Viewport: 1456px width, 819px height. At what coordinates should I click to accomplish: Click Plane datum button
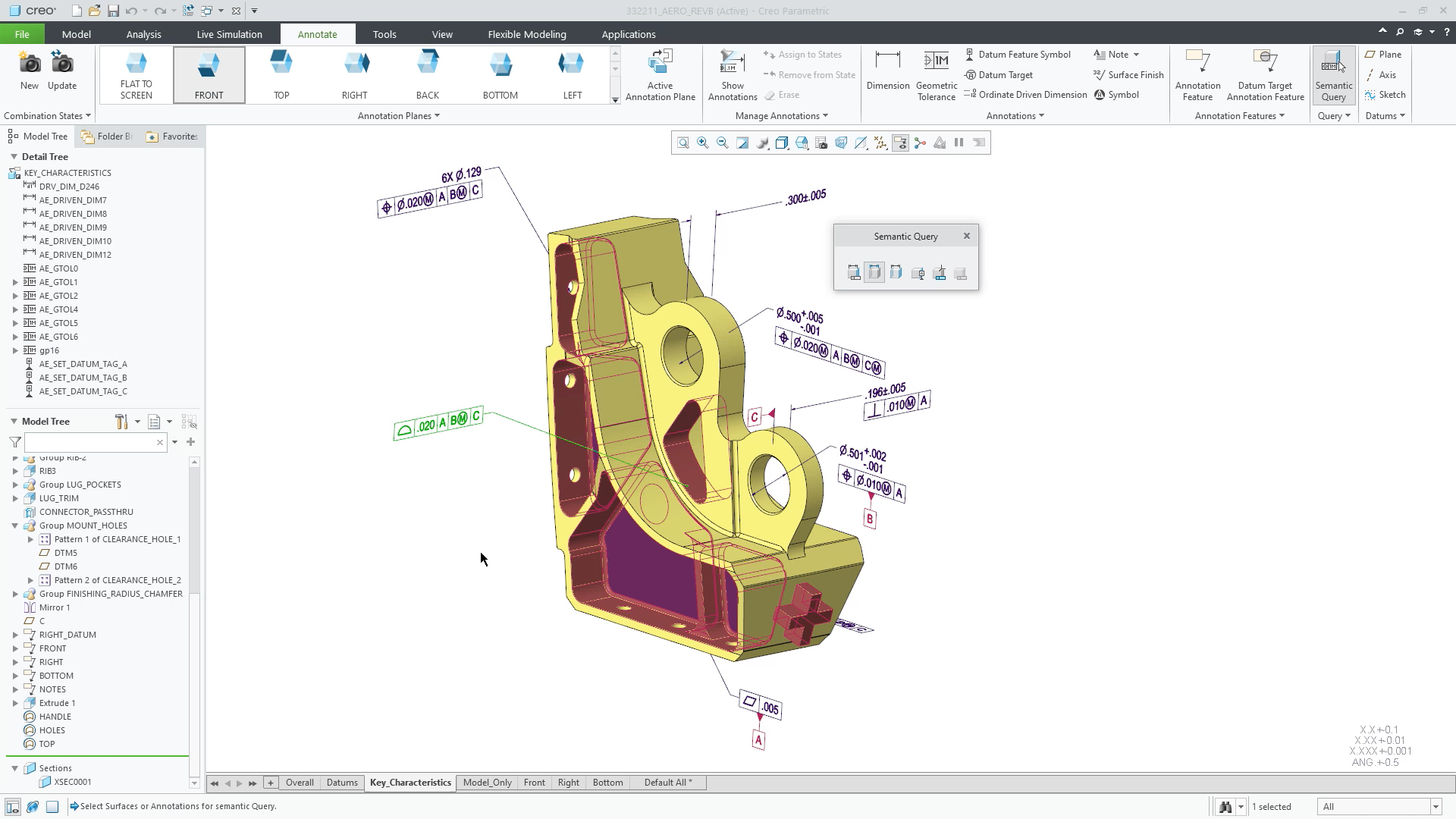coord(1383,55)
